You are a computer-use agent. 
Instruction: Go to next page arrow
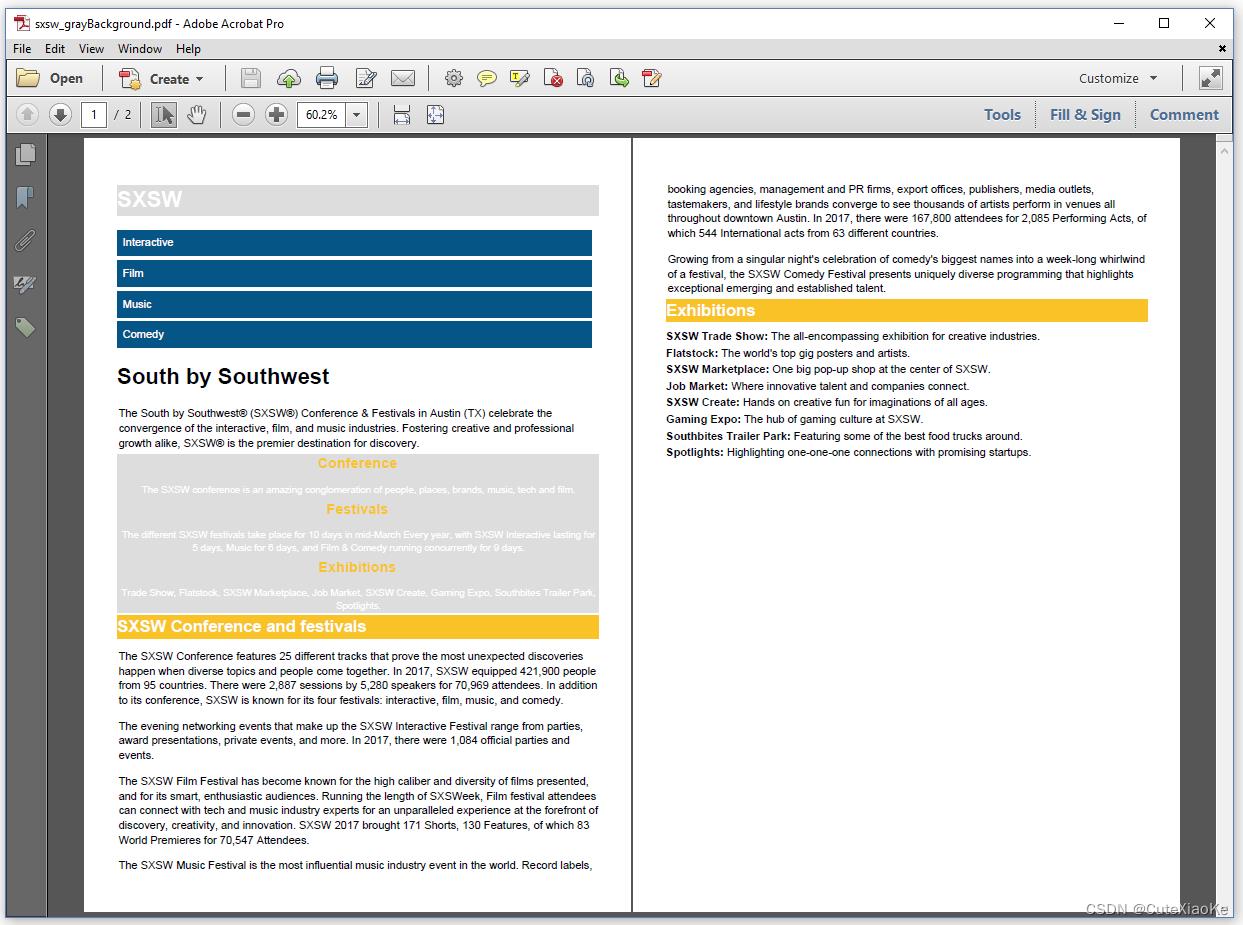60,114
